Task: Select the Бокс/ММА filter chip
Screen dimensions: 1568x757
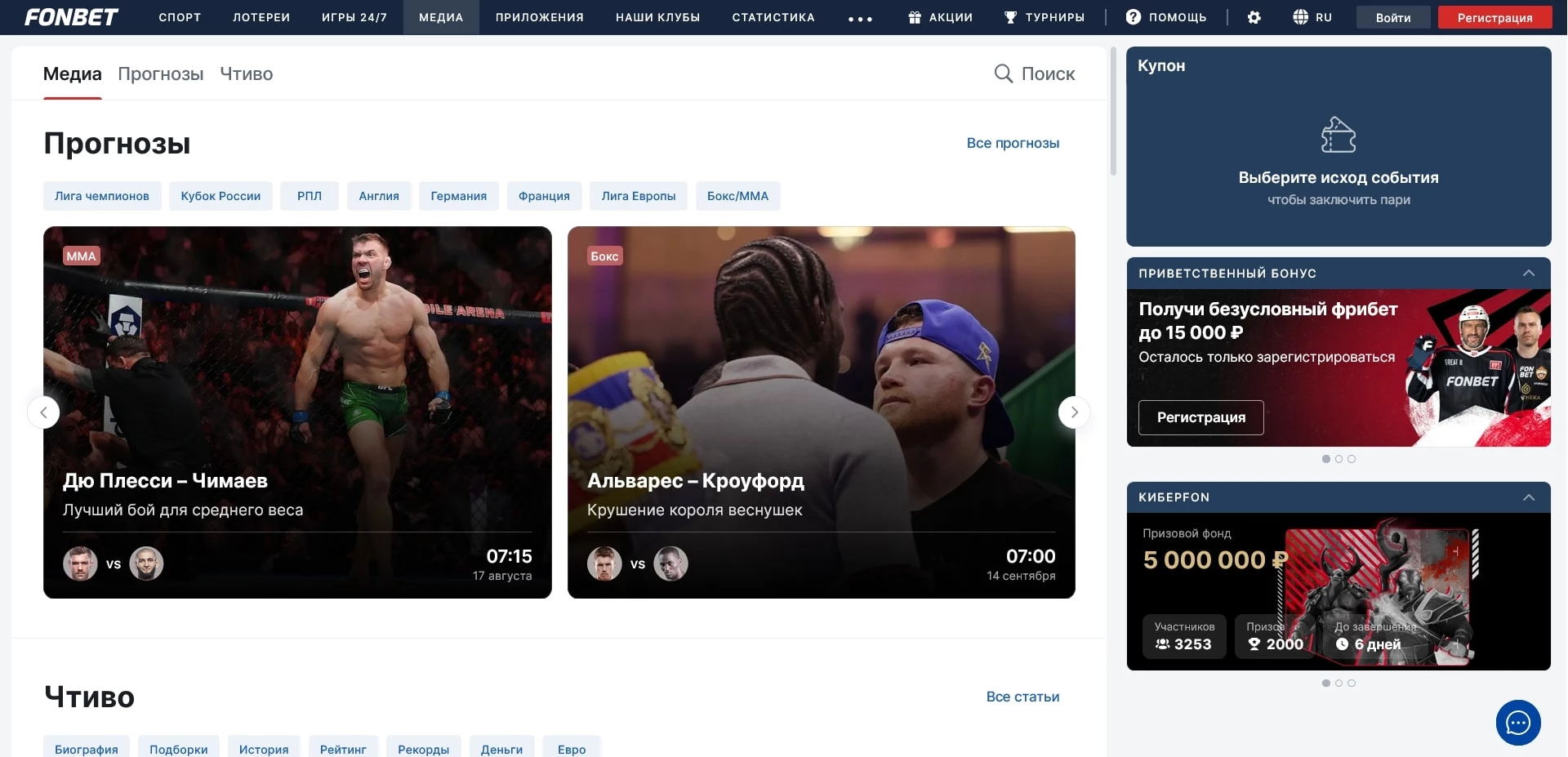Action: pos(737,196)
